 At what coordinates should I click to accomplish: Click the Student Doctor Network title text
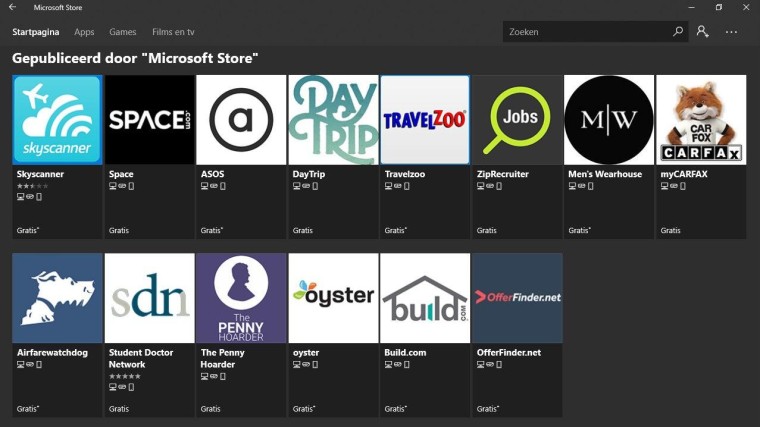click(x=141, y=358)
